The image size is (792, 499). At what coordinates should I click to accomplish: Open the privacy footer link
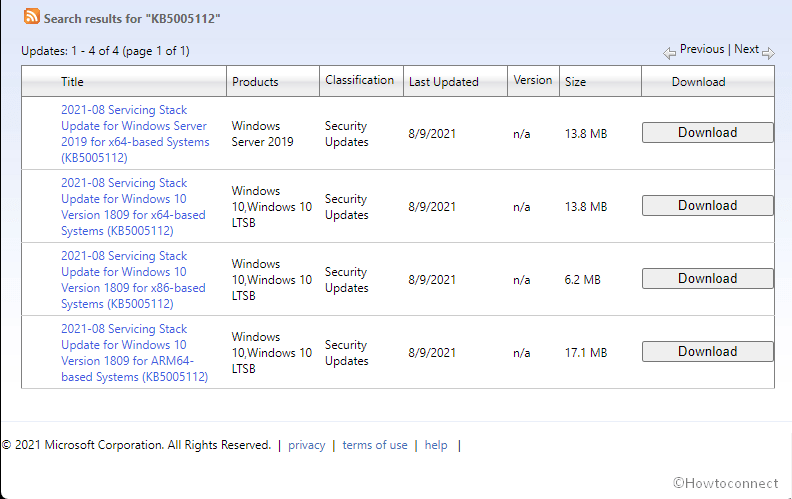tap(307, 445)
